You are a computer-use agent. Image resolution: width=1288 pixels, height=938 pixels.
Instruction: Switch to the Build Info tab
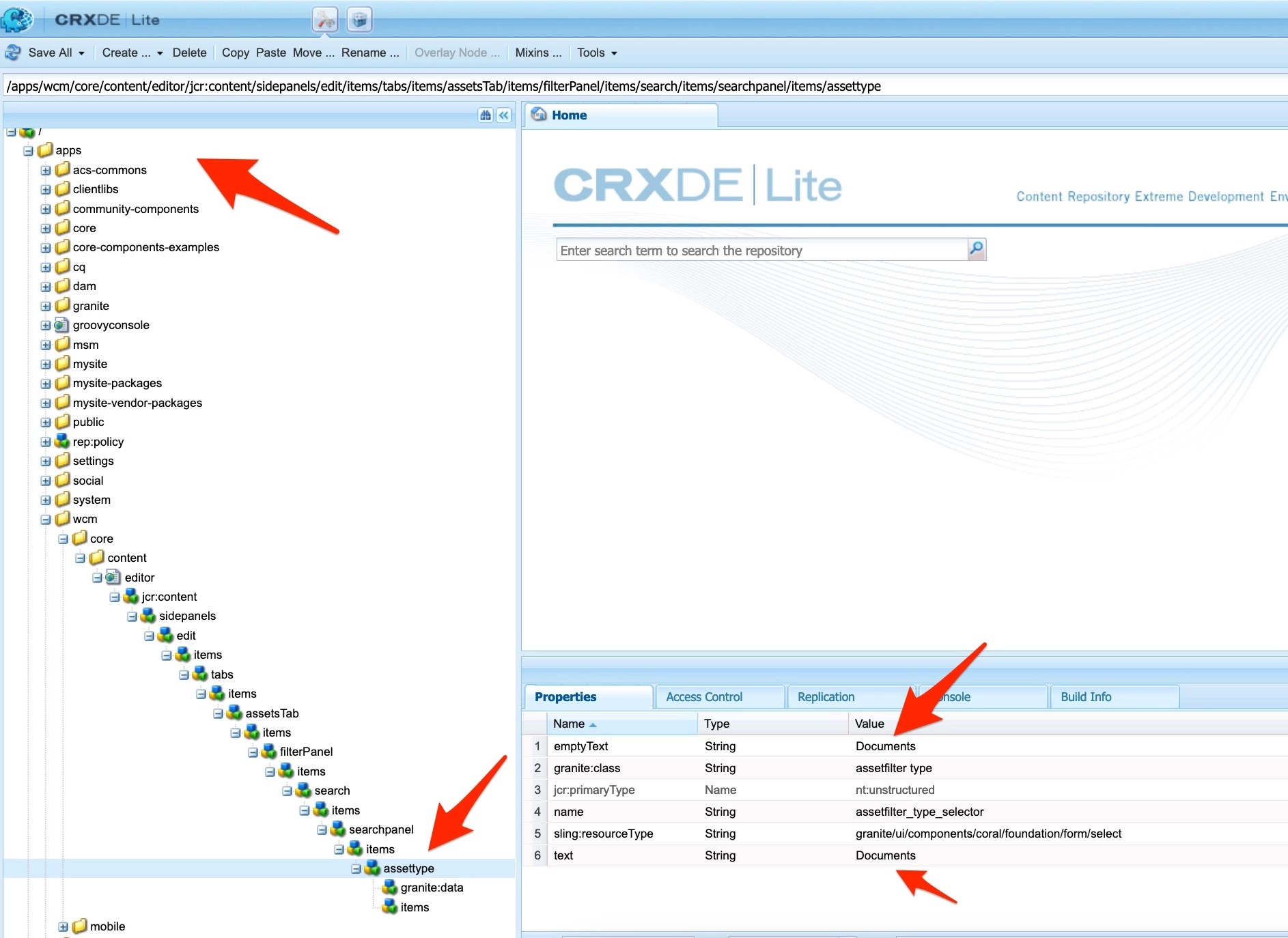coord(1114,696)
